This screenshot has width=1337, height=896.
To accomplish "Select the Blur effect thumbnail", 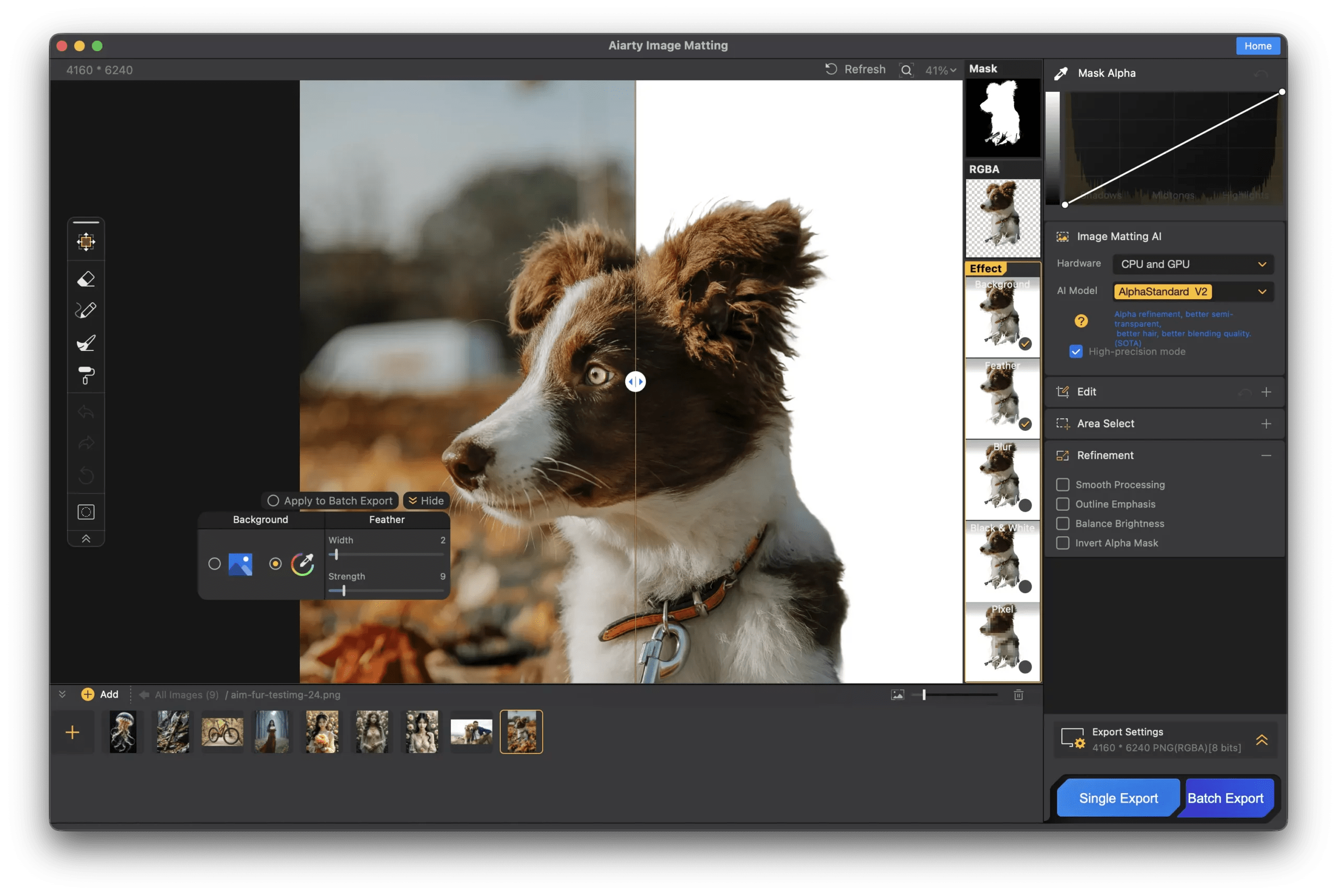I will click(x=1002, y=479).
